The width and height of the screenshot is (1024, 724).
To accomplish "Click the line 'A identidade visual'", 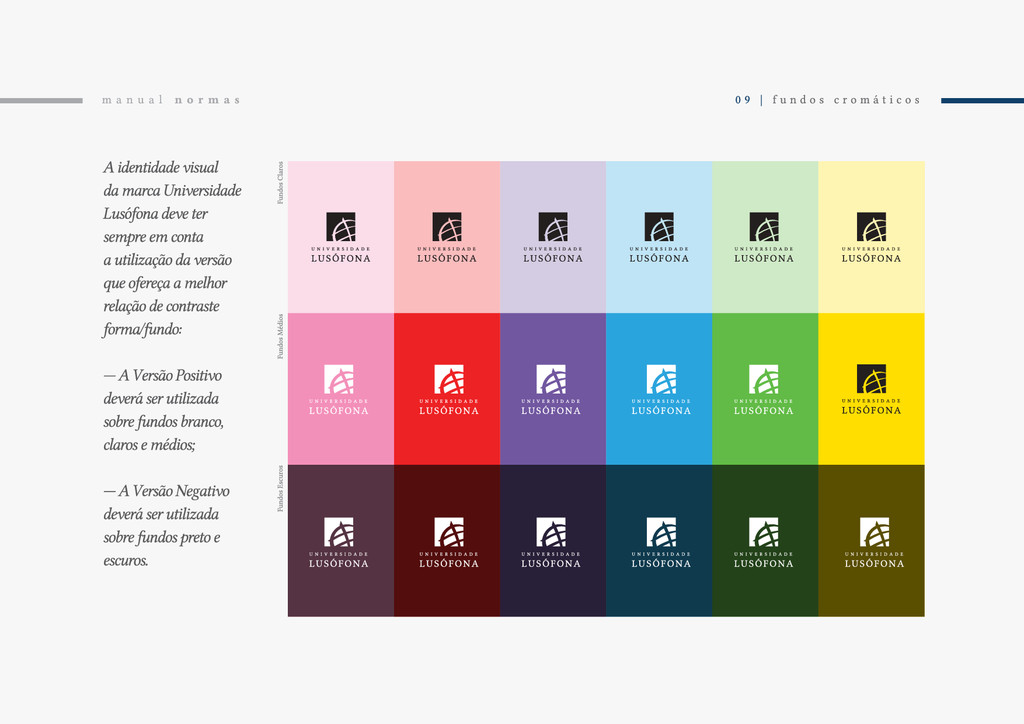I will (161, 168).
